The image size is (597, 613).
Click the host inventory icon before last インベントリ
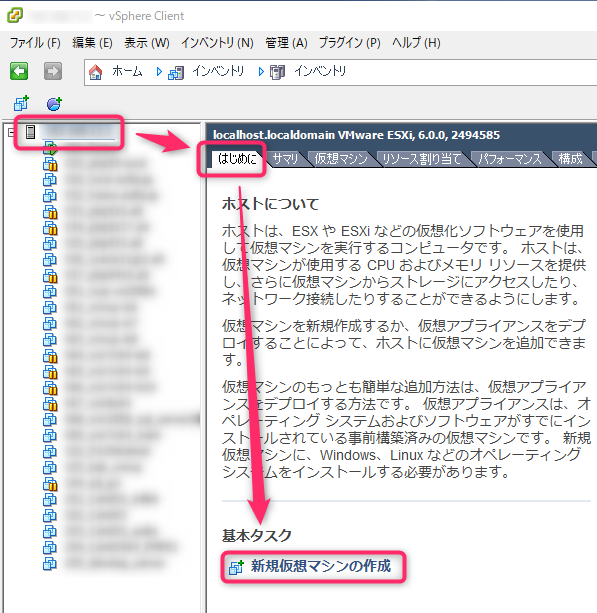[277, 73]
